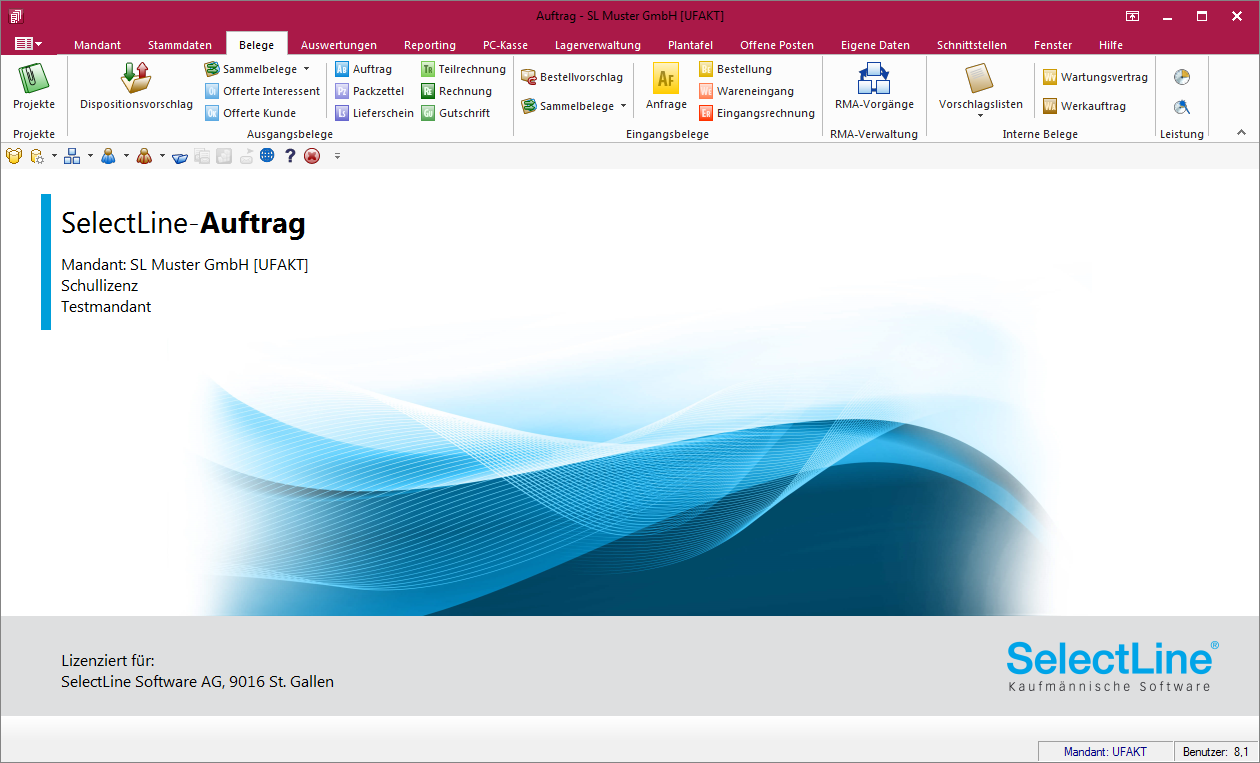Screen dimensions: 1260x763
Task: Open dropdown arrow beside blue person icon
Action: (x=126, y=156)
